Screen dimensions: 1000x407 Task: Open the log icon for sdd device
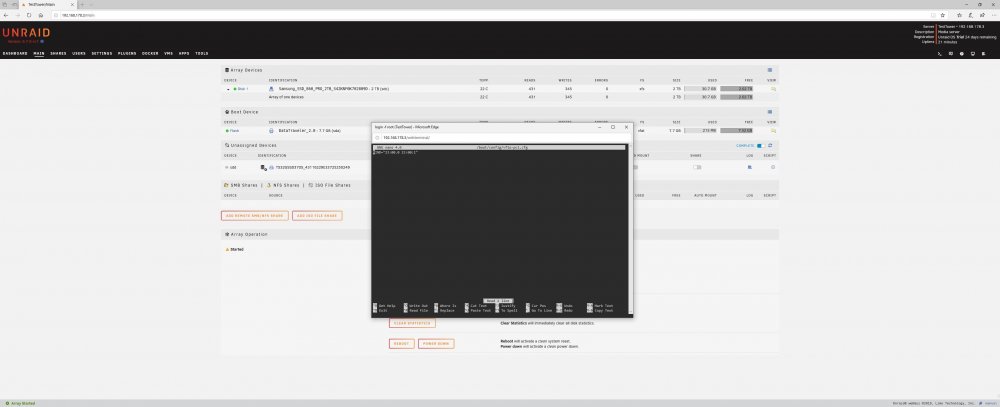(x=749, y=167)
